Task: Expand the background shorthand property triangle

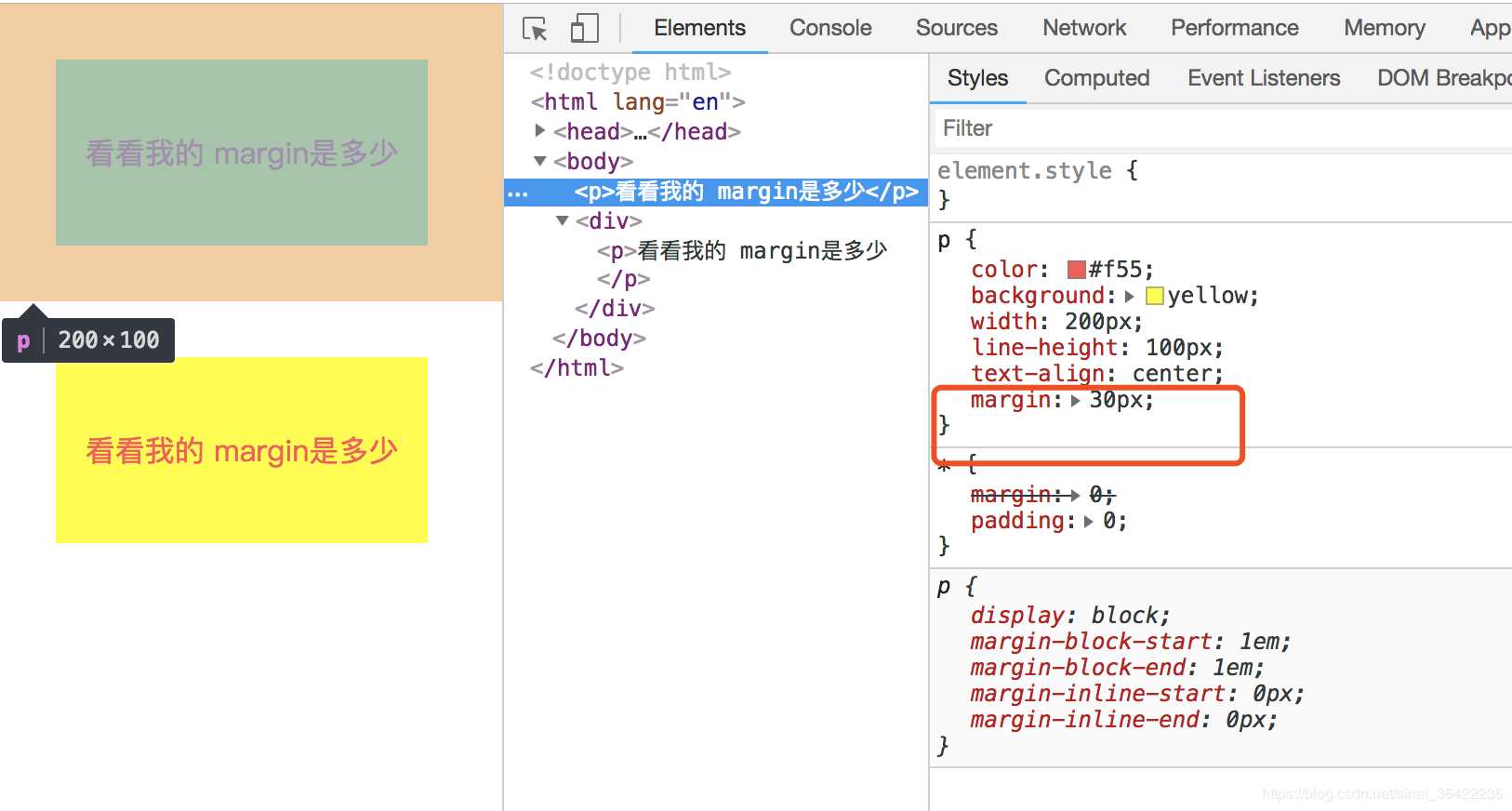Action: click(x=1130, y=296)
